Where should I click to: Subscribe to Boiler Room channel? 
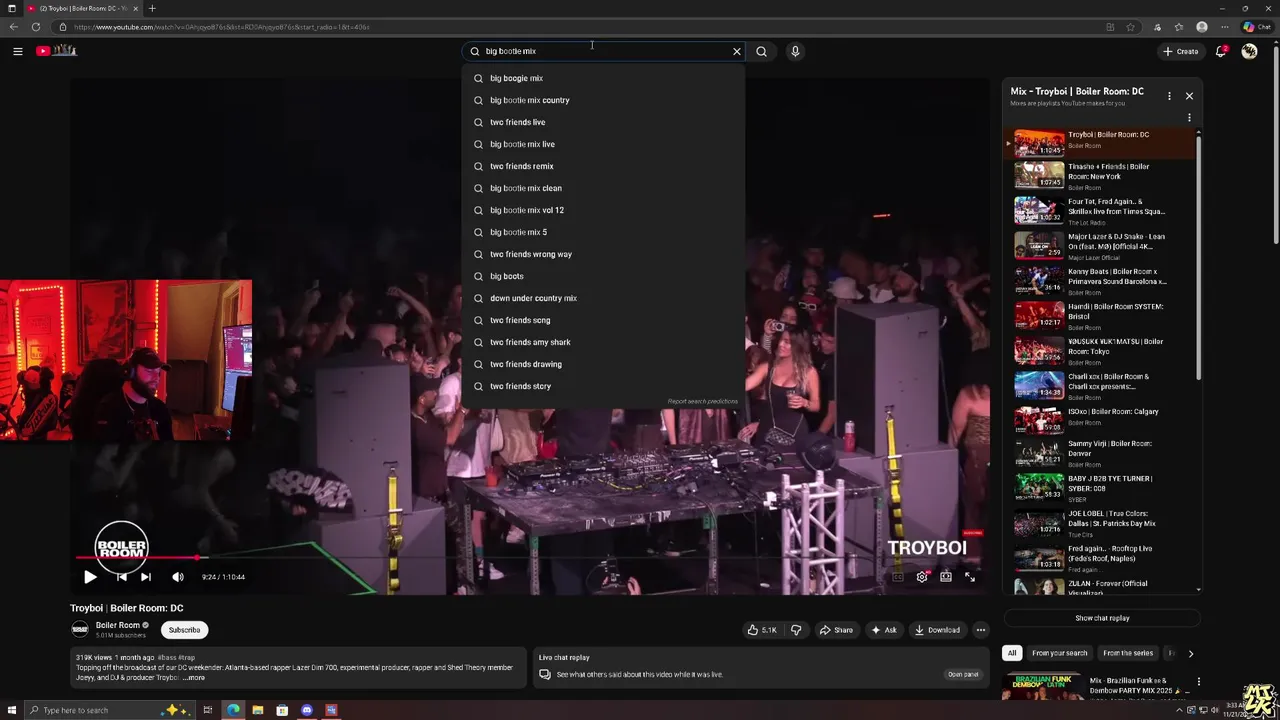pyautogui.click(x=184, y=630)
